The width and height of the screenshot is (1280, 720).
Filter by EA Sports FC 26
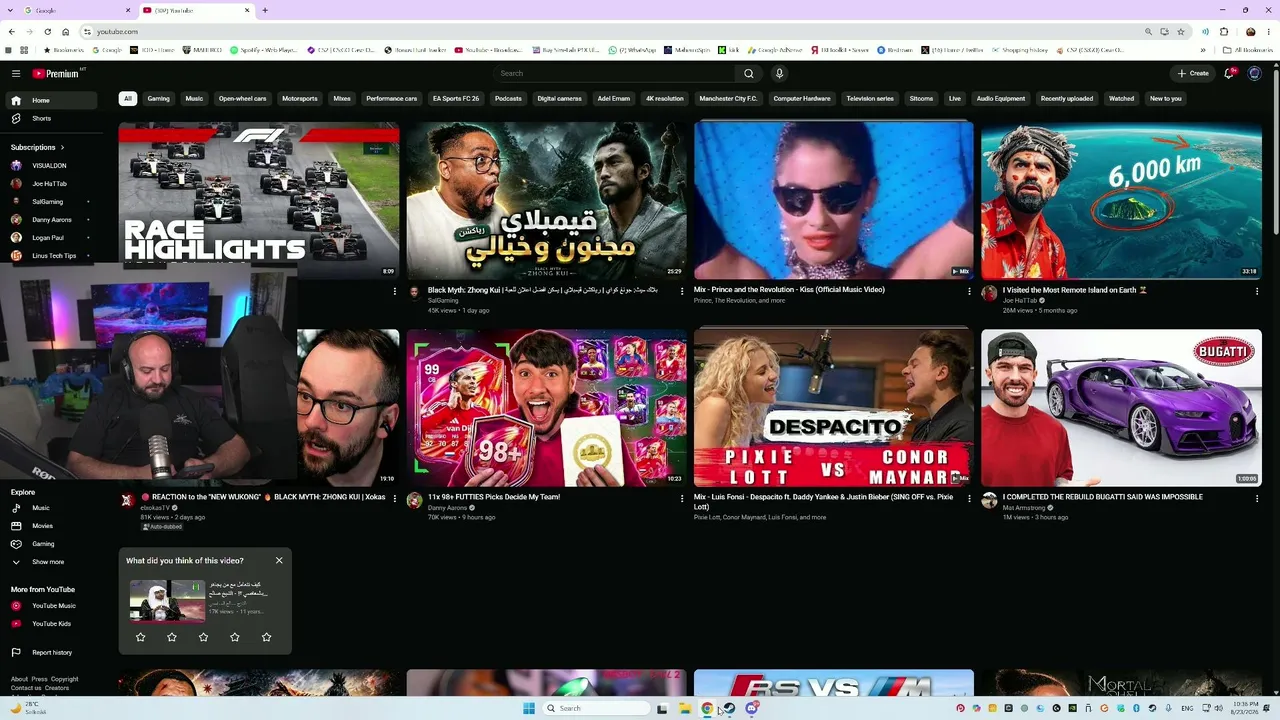tap(456, 99)
